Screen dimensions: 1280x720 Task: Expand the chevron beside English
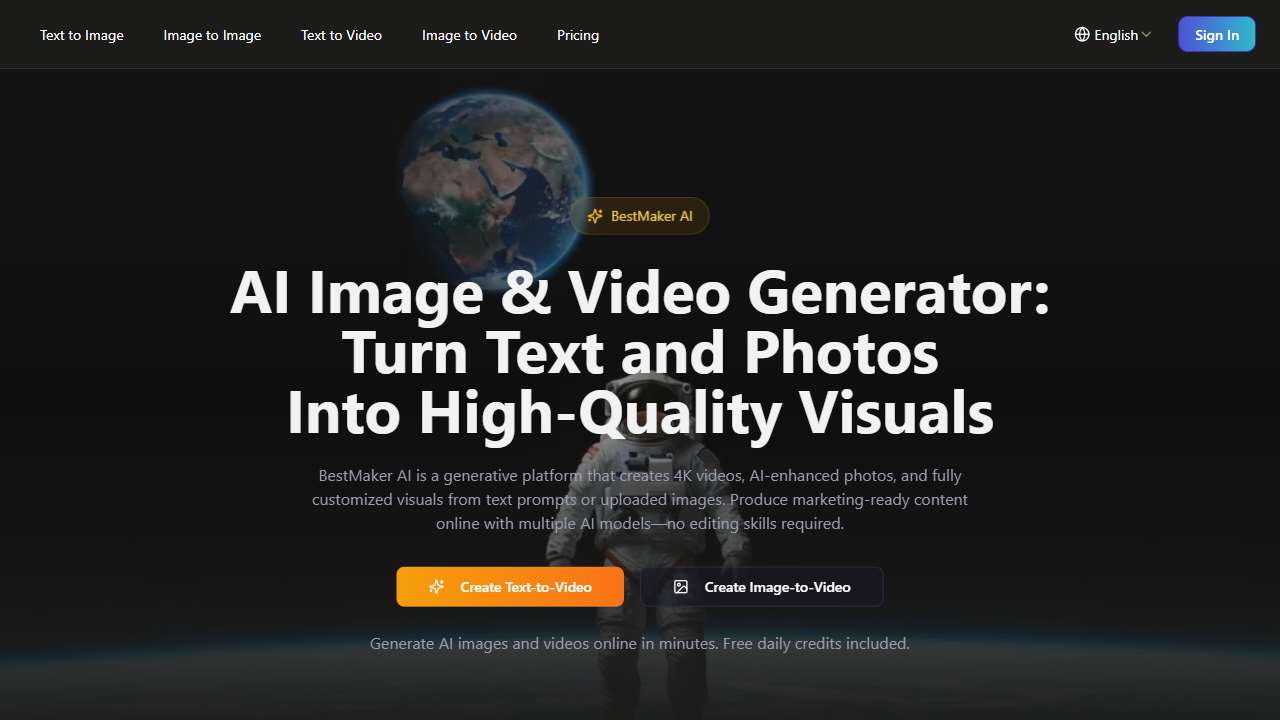1146,35
